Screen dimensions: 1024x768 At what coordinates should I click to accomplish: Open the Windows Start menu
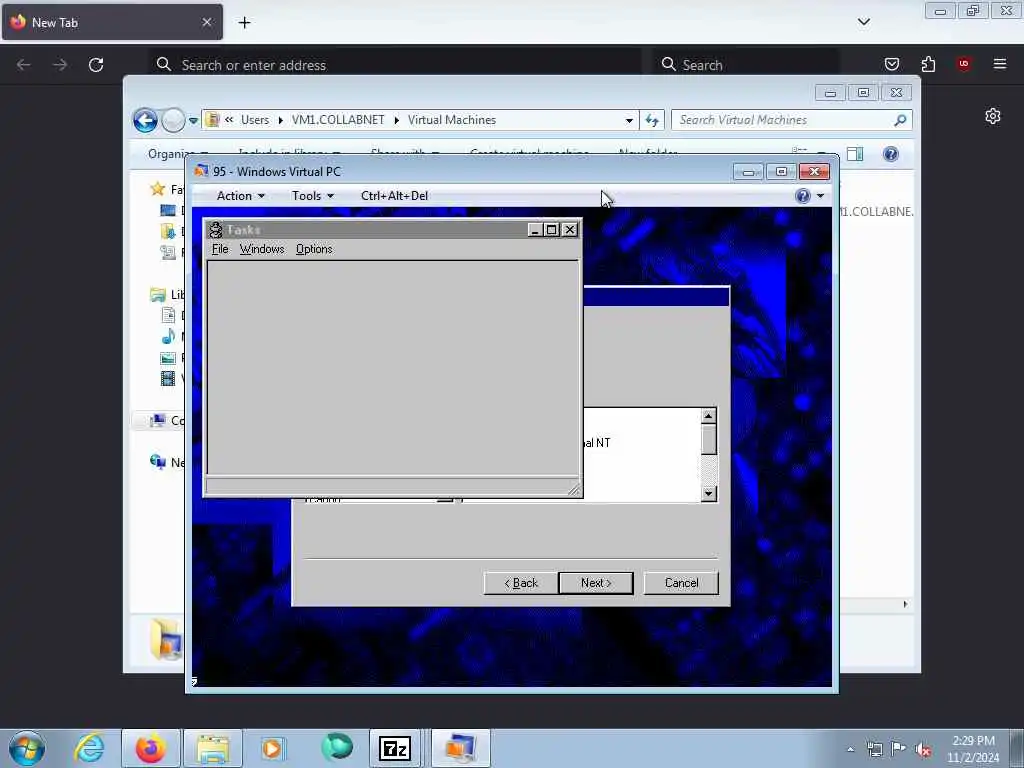click(x=27, y=748)
